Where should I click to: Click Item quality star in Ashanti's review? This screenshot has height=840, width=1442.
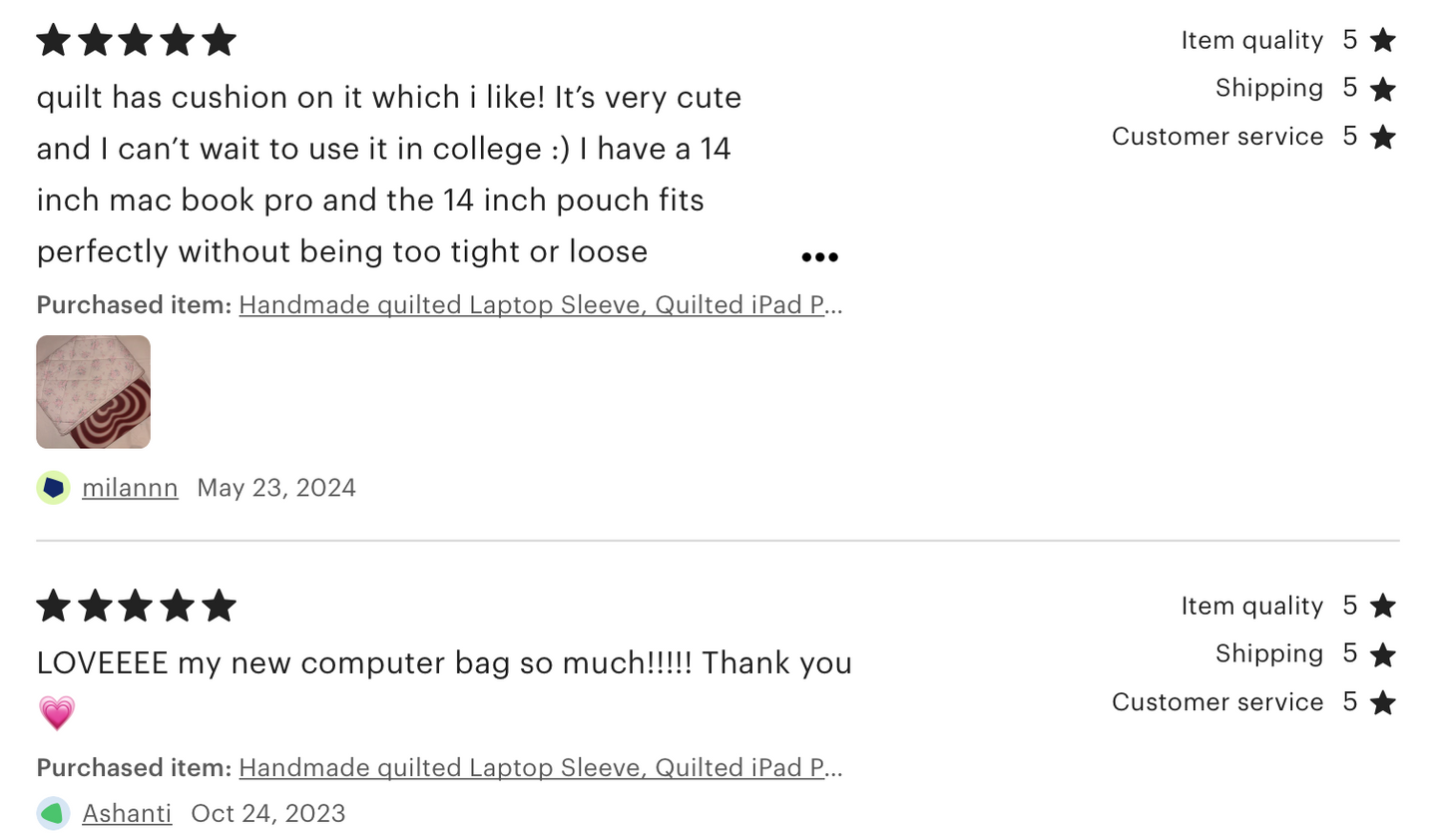[x=1382, y=607]
